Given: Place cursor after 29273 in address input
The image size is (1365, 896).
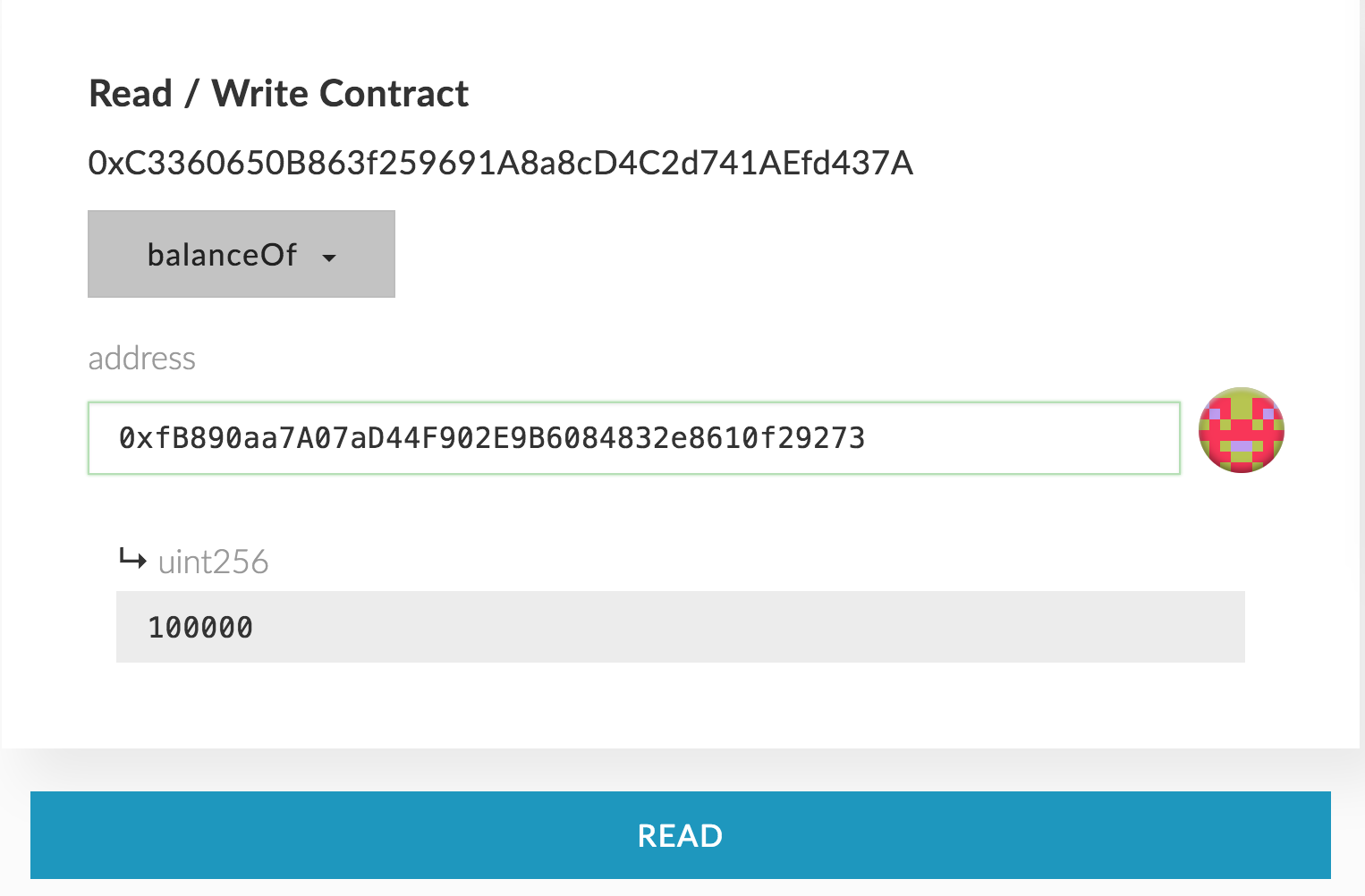Looking at the screenshot, I should 867,438.
